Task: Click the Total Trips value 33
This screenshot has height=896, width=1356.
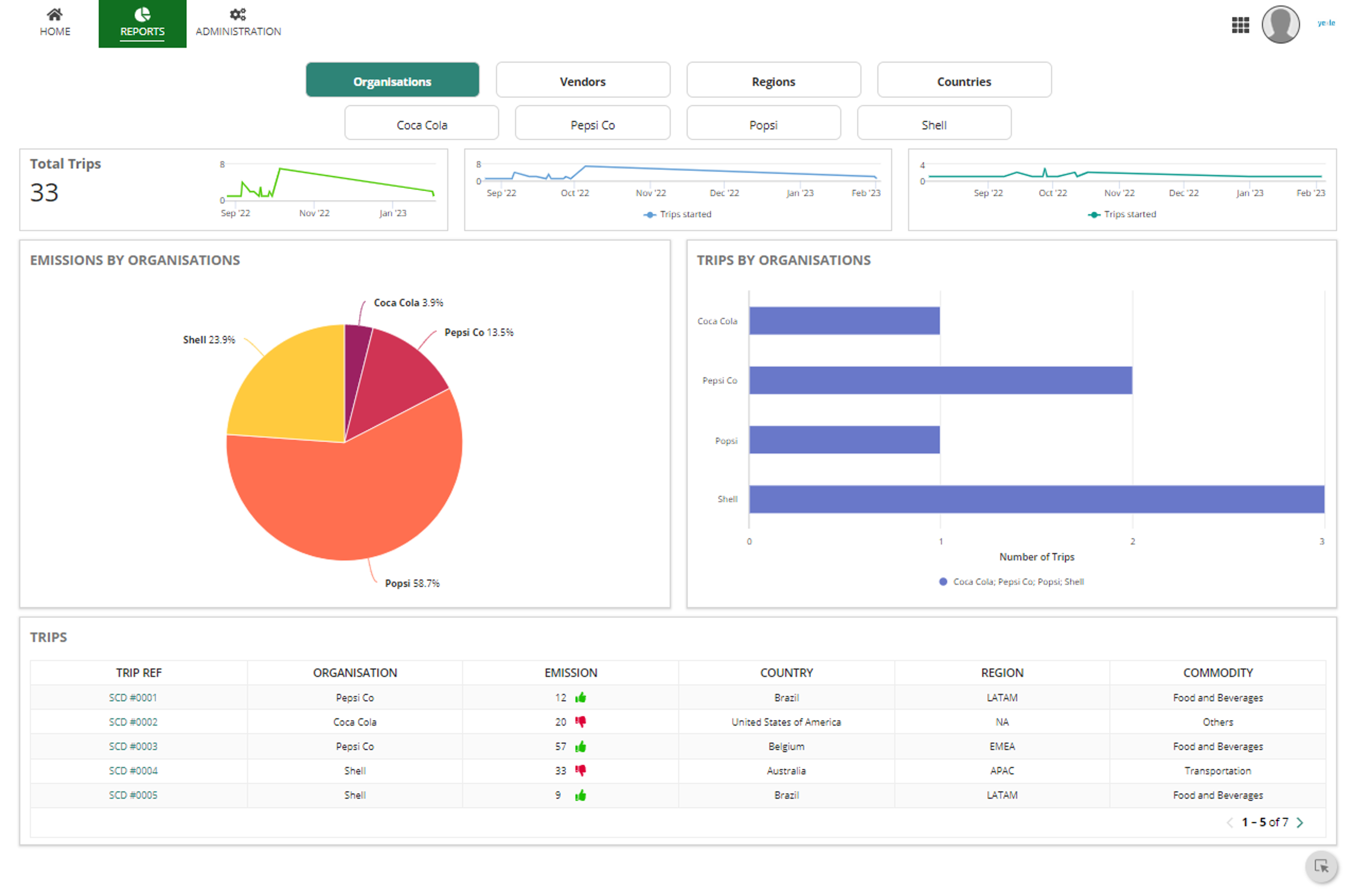Action: pos(44,192)
